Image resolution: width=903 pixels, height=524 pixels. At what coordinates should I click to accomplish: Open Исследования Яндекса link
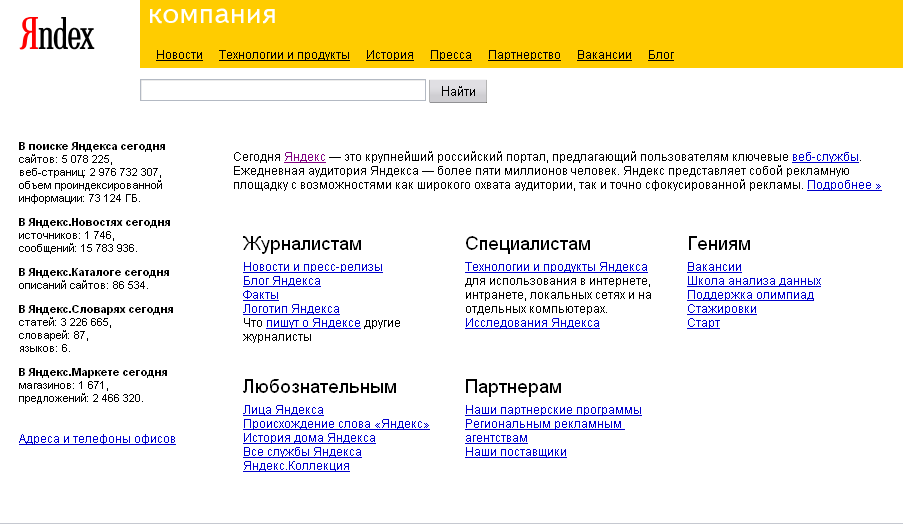532,323
